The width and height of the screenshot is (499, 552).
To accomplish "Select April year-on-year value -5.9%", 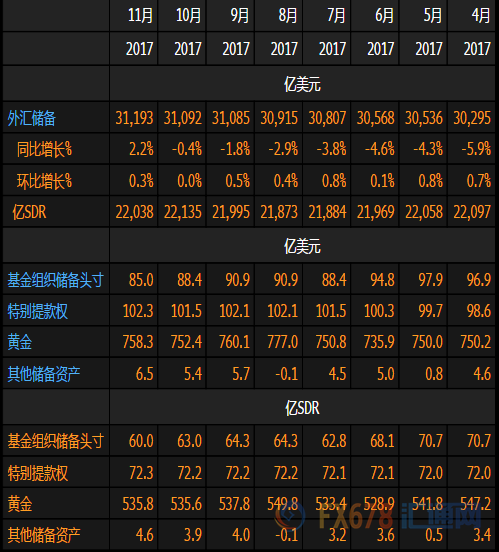I will tap(476, 149).
